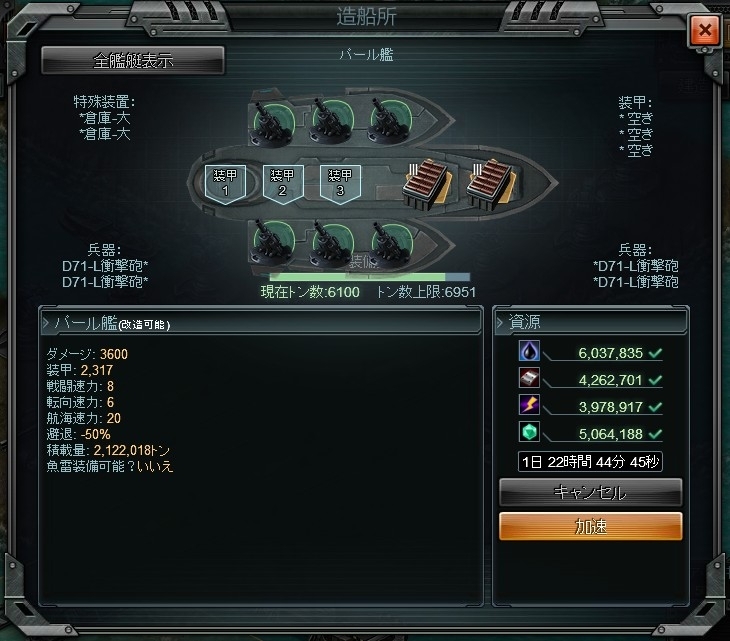The image size is (730, 641).
Task: Select the top-middle shock cannon turret
Action: click(x=331, y=121)
